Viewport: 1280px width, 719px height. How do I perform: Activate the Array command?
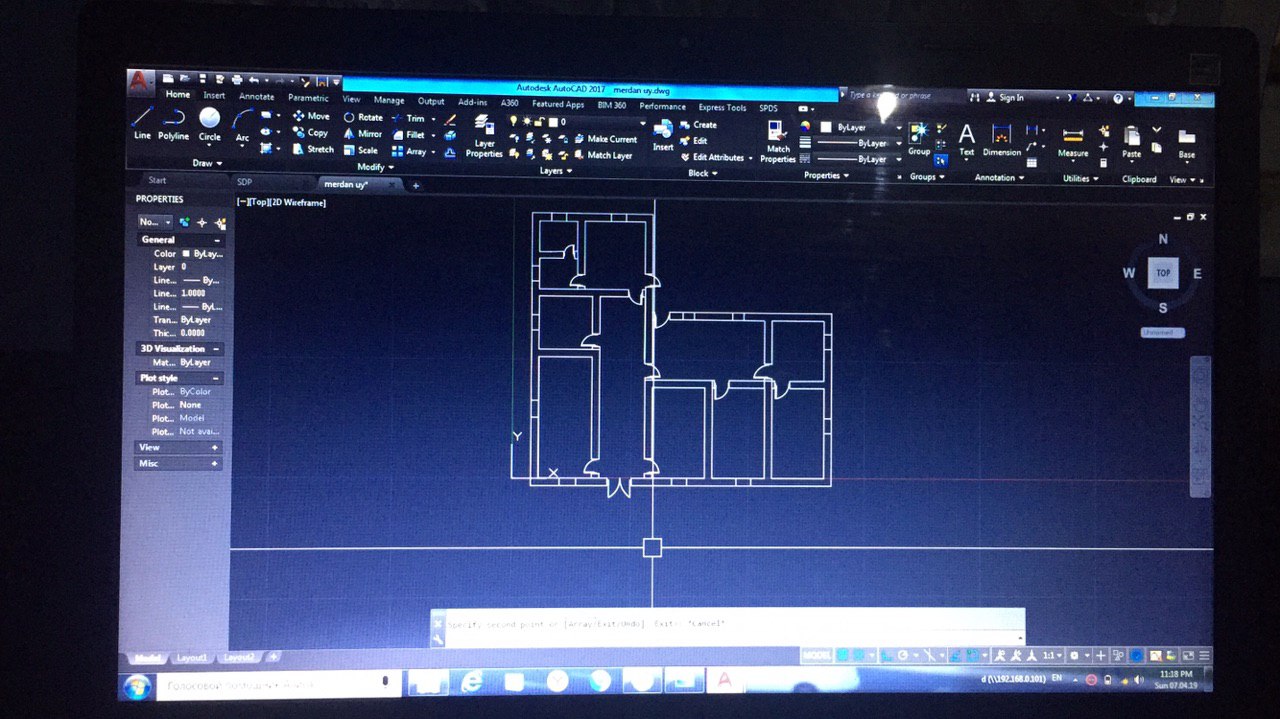point(409,152)
